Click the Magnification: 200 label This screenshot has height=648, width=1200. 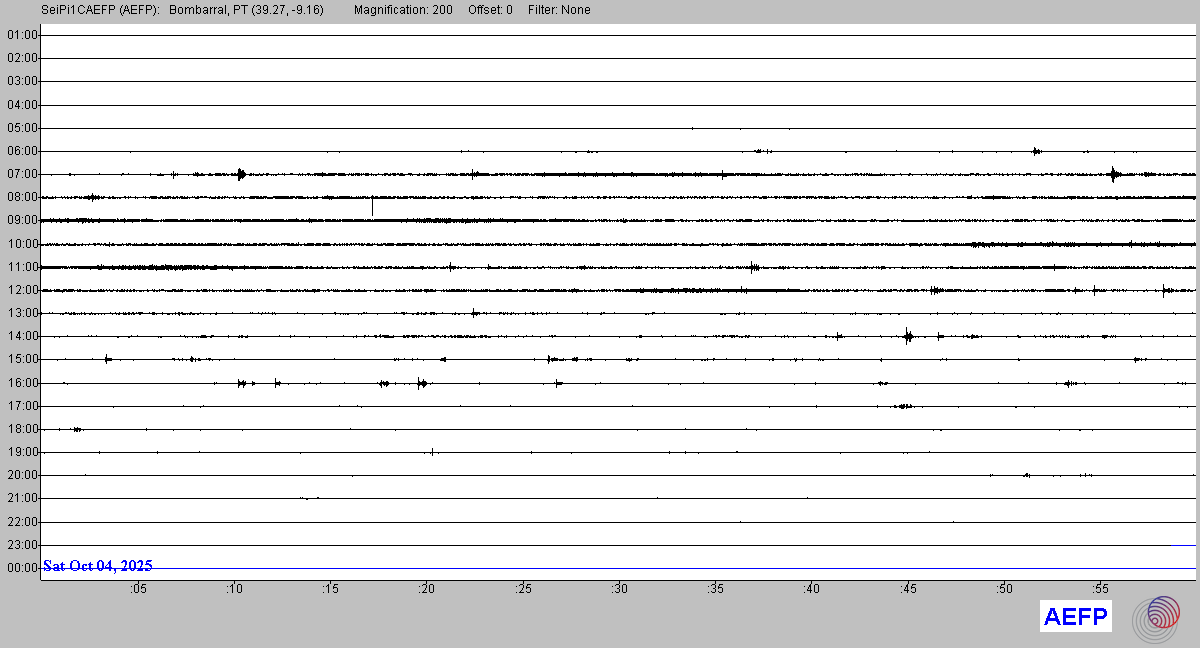(x=403, y=10)
